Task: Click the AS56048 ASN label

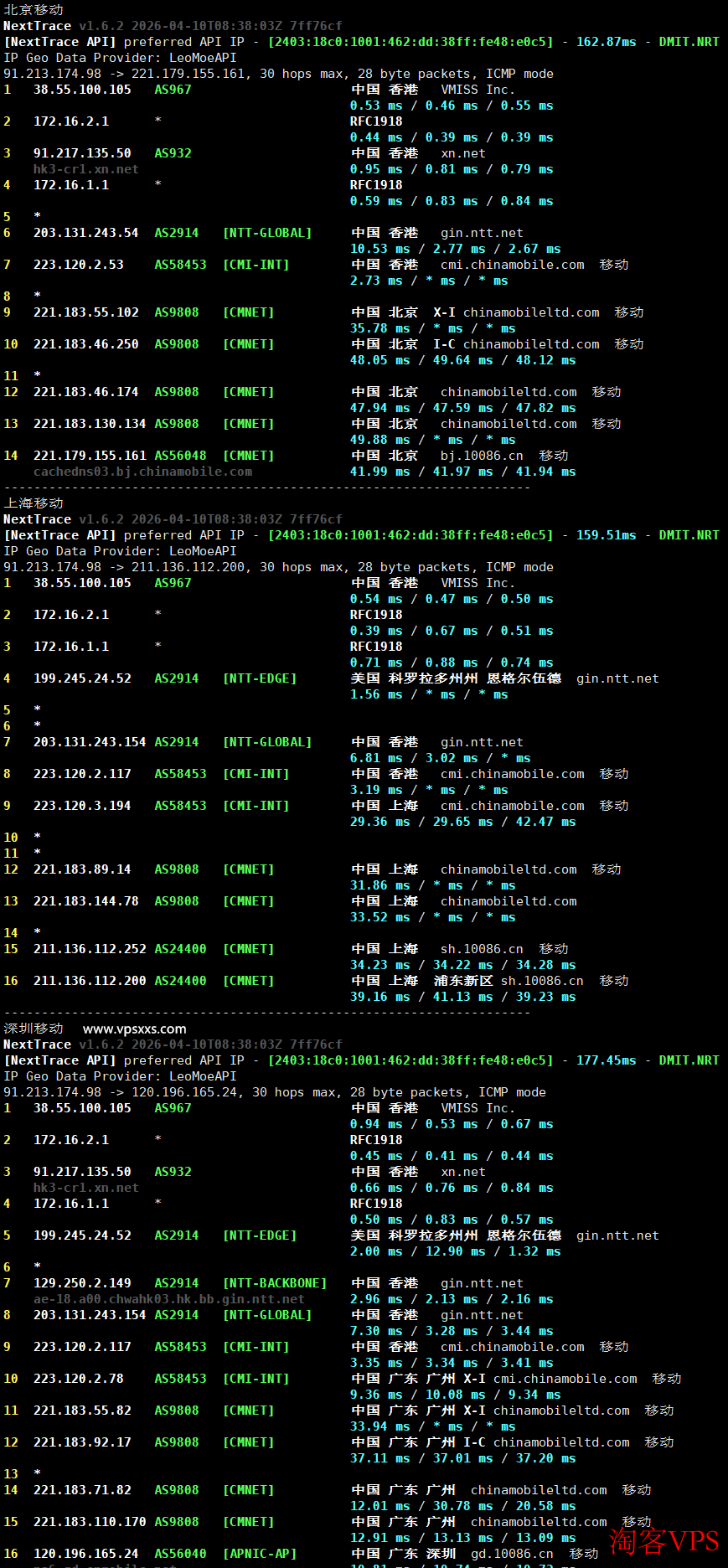Action: click(180, 456)
